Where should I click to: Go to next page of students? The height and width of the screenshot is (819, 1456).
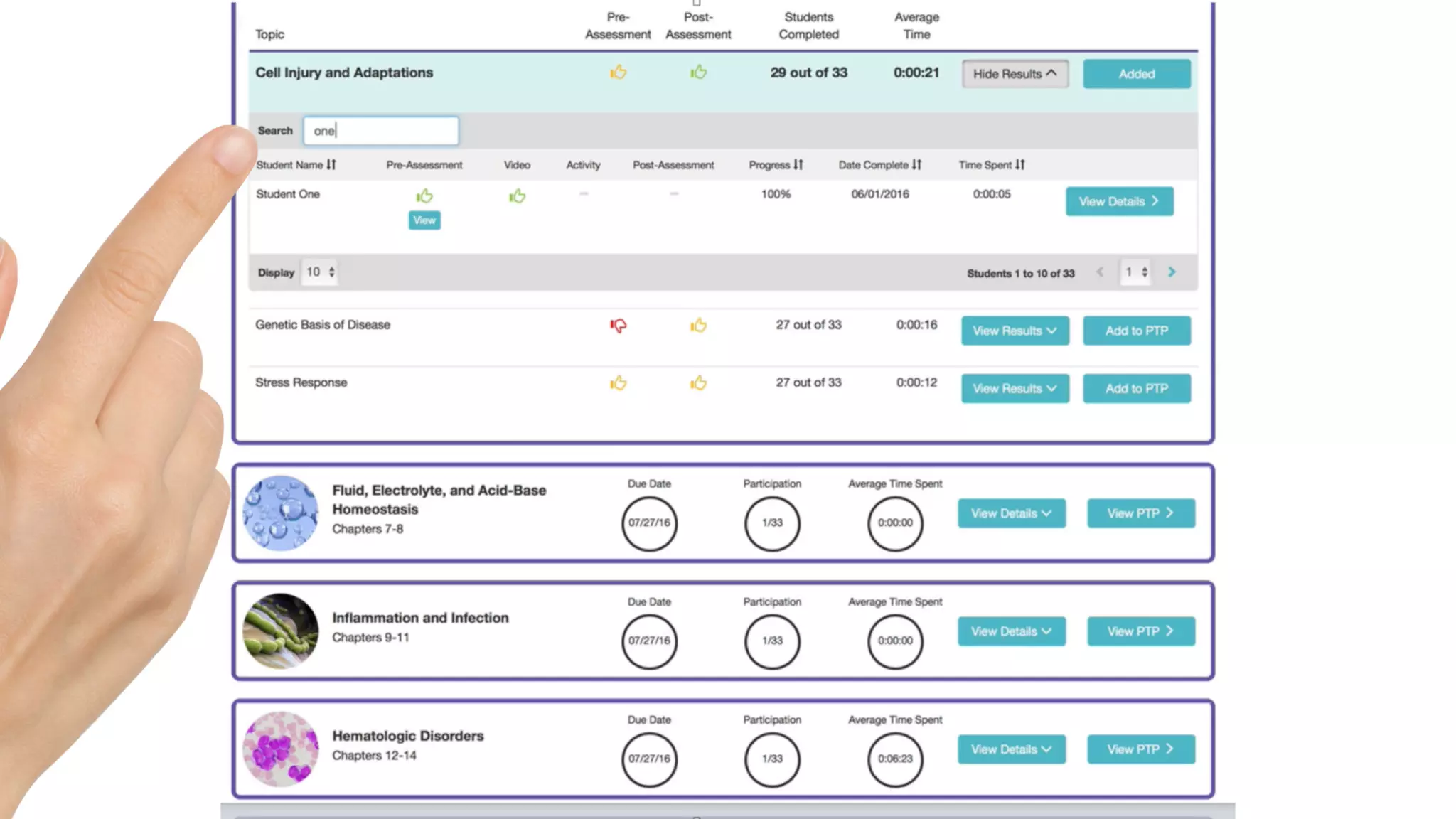pos(1172,272)
